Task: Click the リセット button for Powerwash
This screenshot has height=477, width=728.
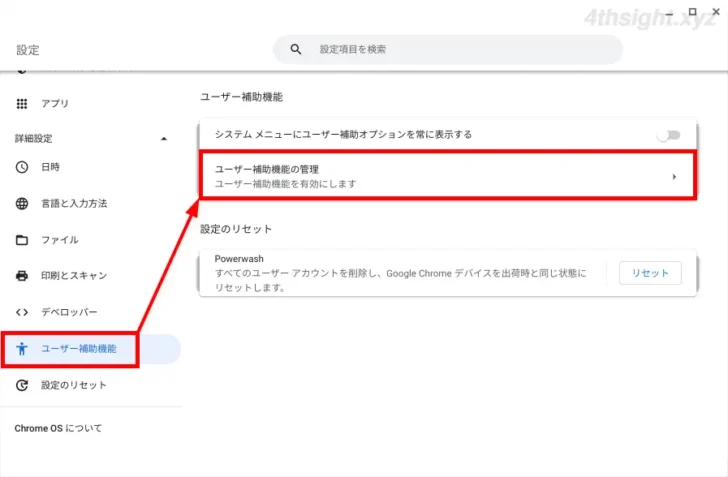Action: [650, 273]
